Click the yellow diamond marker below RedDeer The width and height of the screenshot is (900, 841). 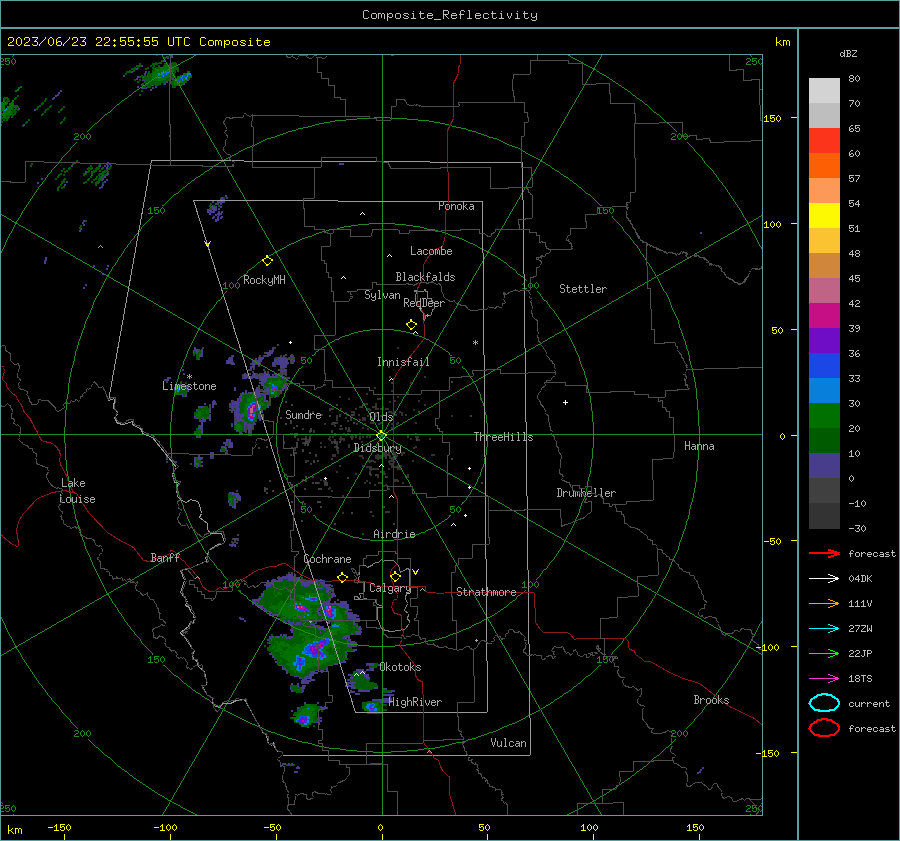coord(411,325)
